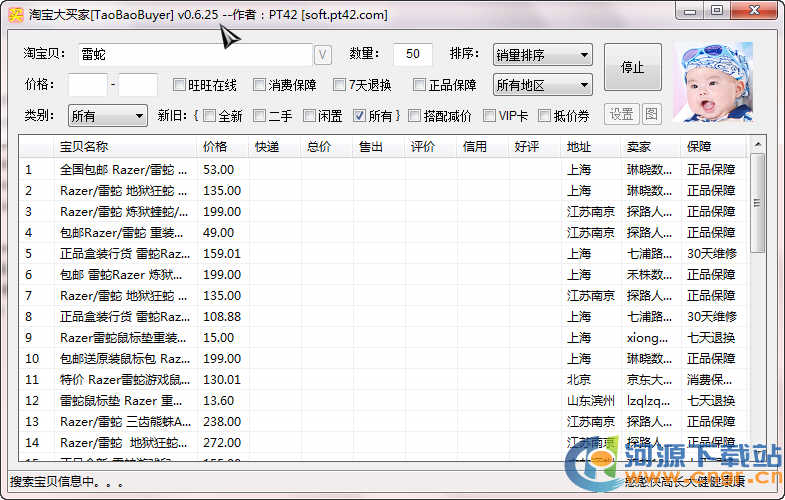Click the 设置 settings button
785x500 pixels.
click(x=622, y=115)
